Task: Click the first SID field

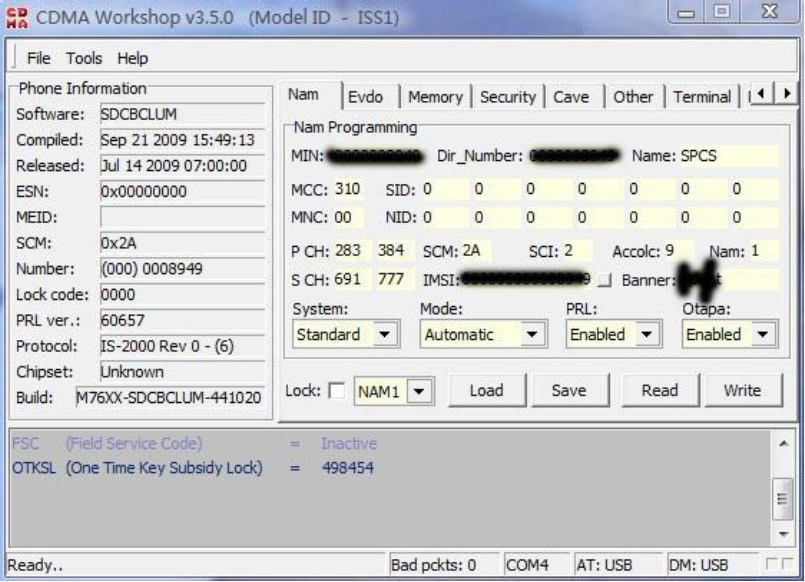Action: [x=444, y=189]
